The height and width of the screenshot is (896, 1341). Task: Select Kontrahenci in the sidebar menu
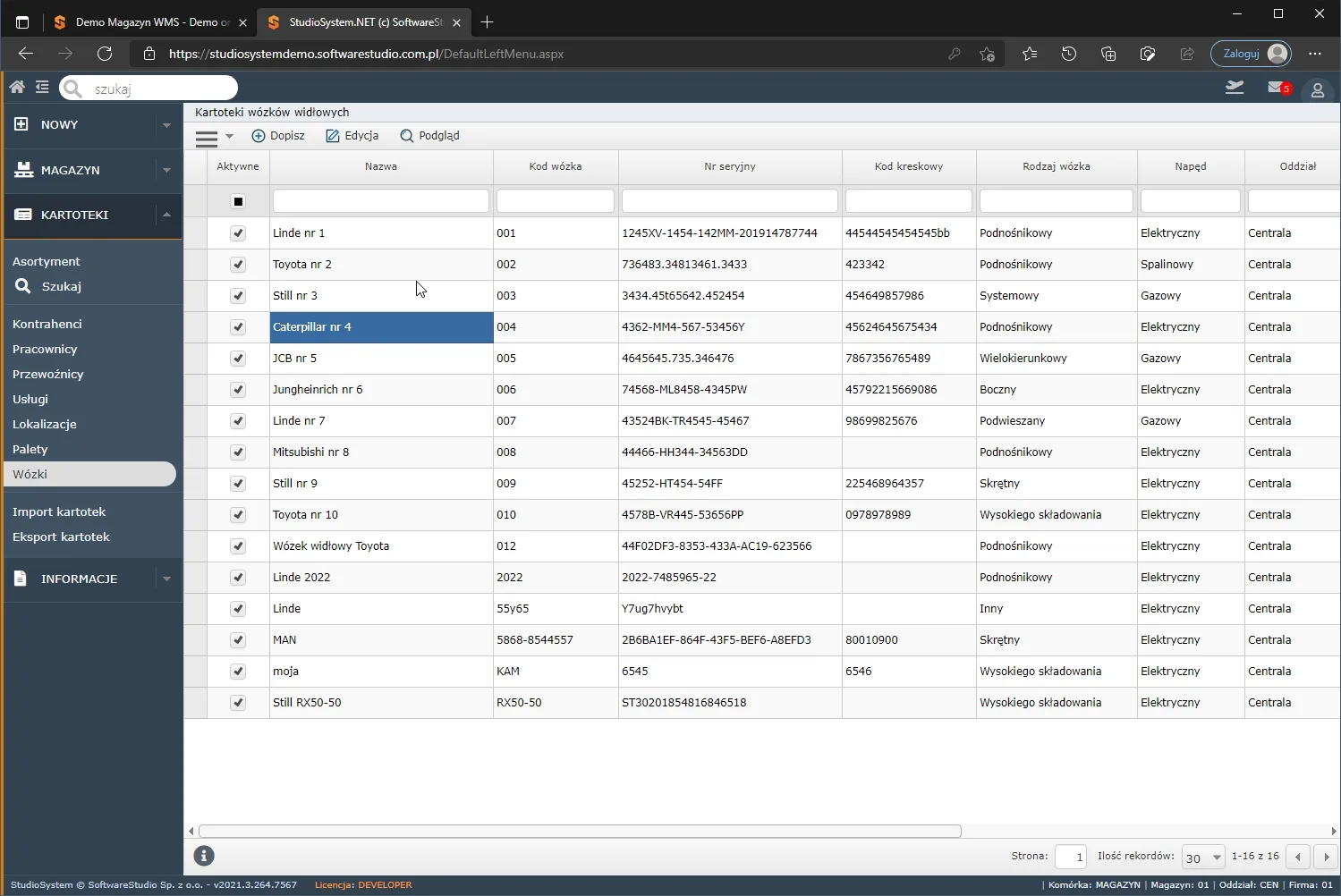47,324
